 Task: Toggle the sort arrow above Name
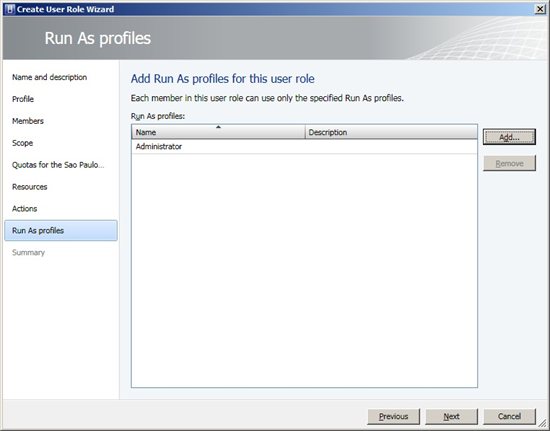click(x=218, y=127)
